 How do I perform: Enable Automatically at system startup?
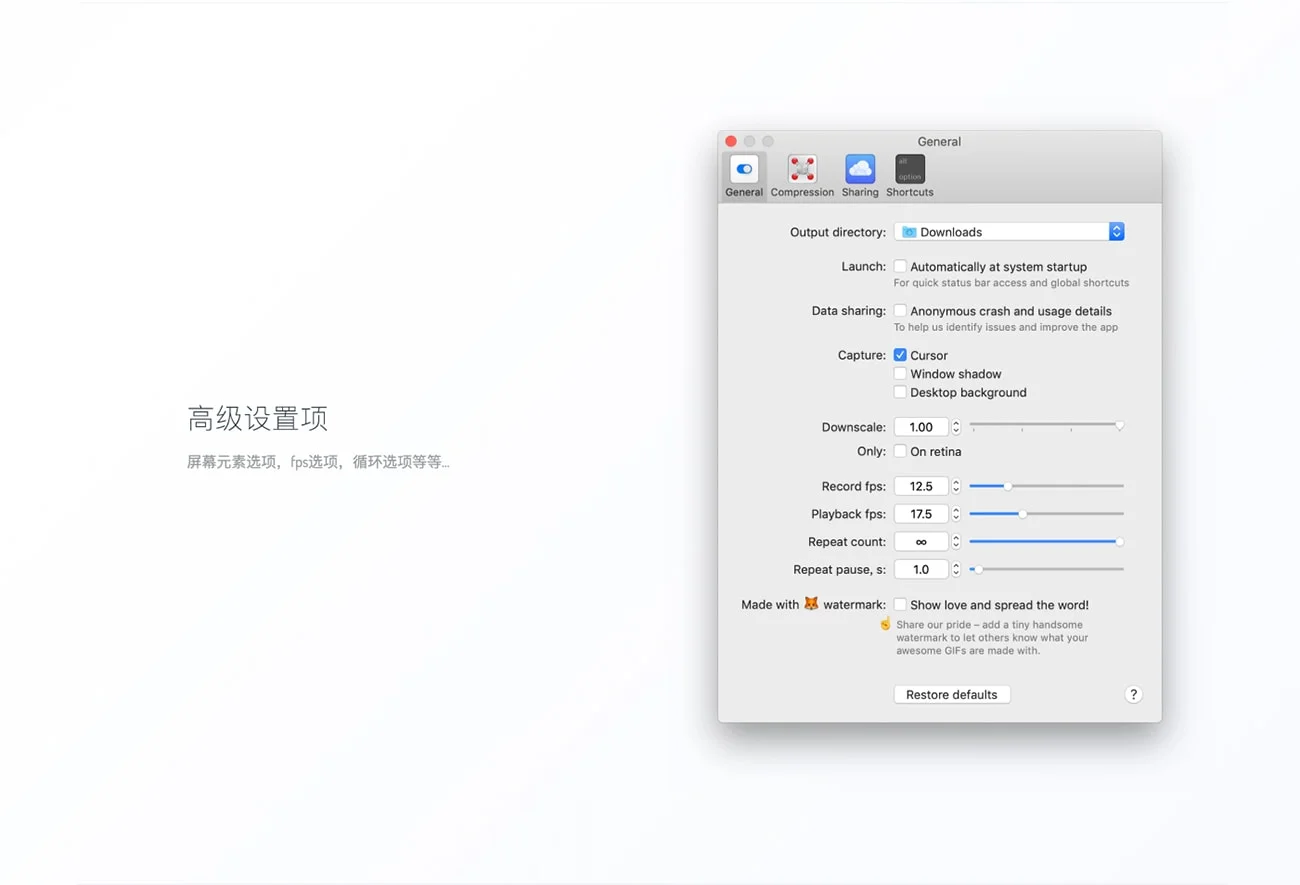[x=900, y=267]
